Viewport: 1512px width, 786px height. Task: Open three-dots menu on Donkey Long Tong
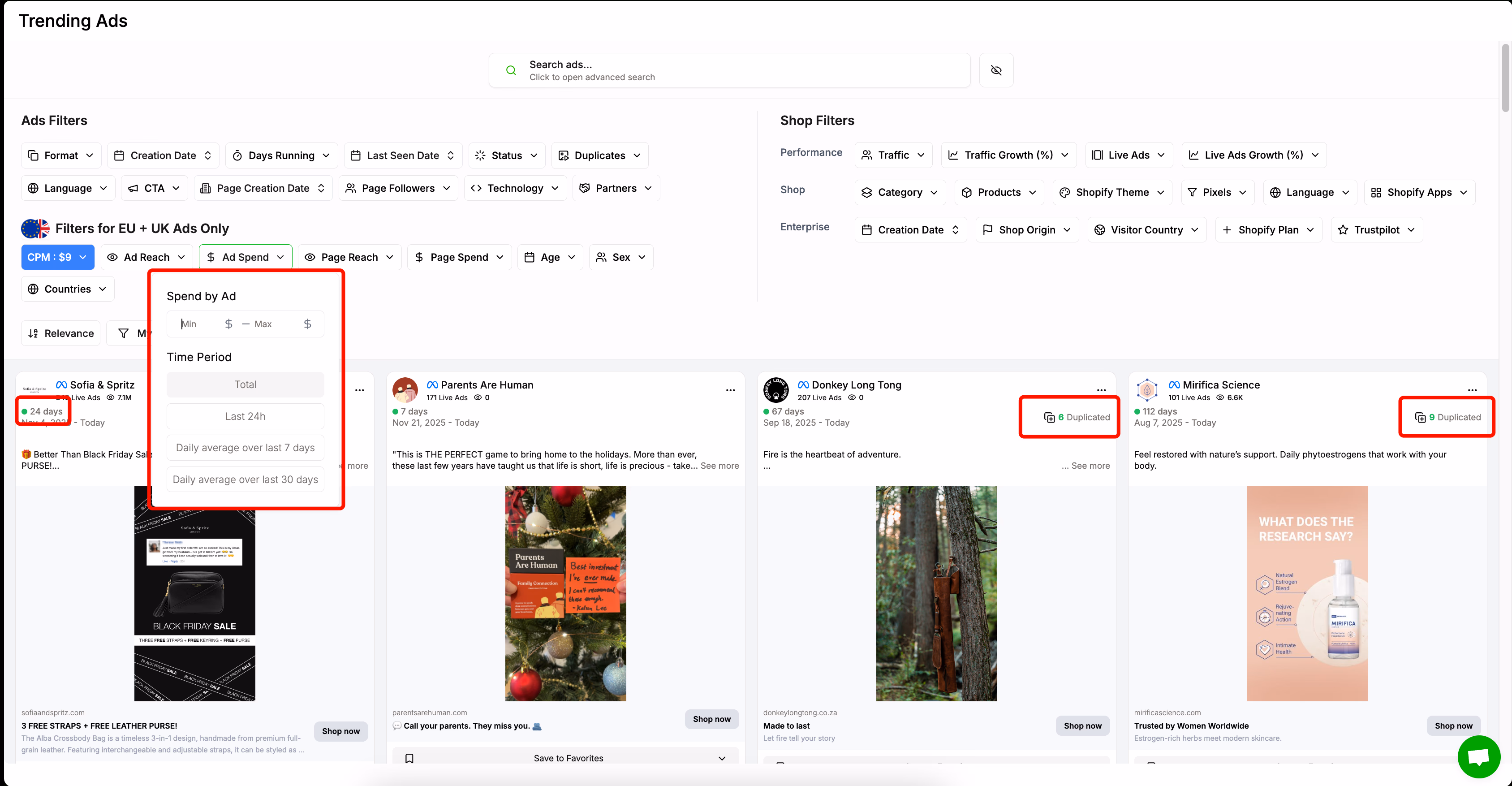point(1101,390)
